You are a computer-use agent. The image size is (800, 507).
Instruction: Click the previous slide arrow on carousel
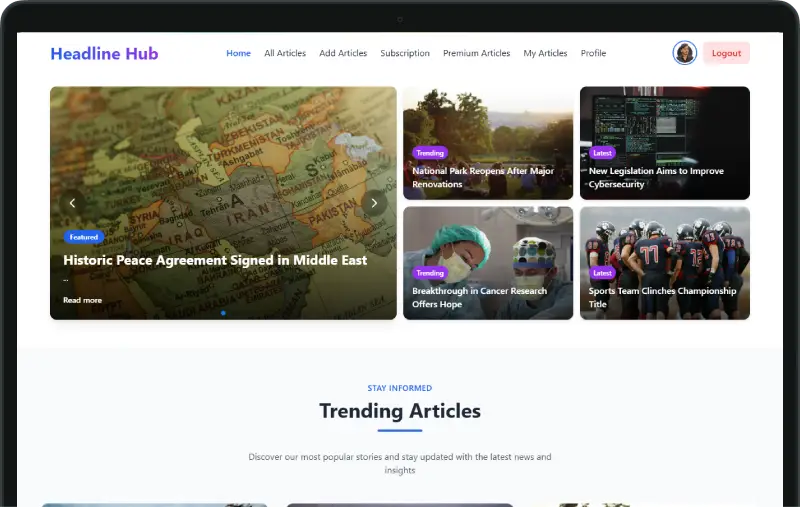coord(72,203)
